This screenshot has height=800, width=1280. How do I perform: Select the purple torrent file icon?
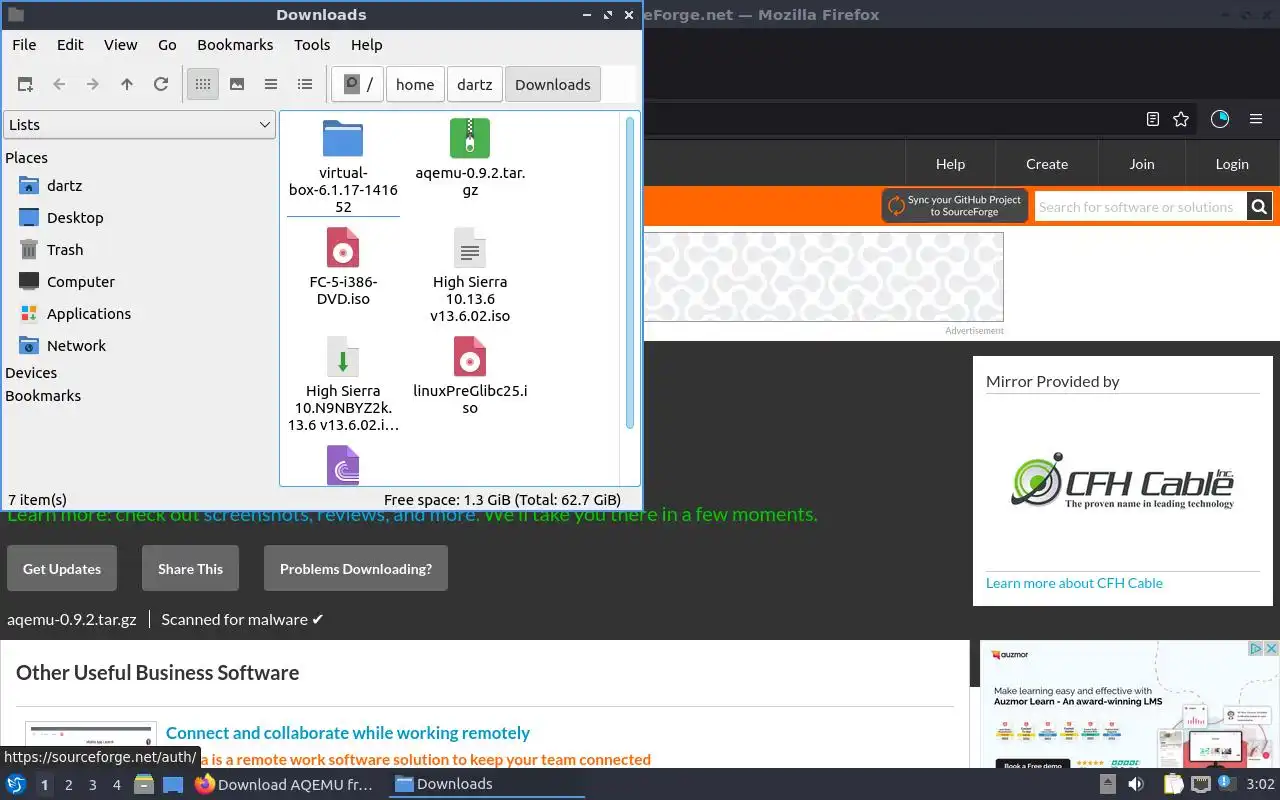[x=343, y=465]
